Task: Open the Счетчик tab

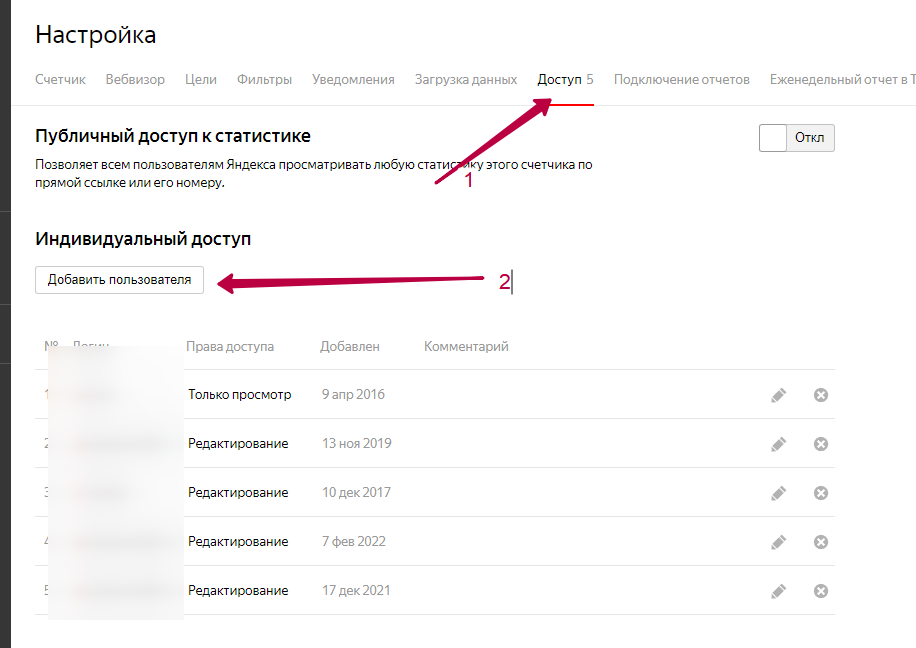Action: pyautogui.click(x=60, y=79)
